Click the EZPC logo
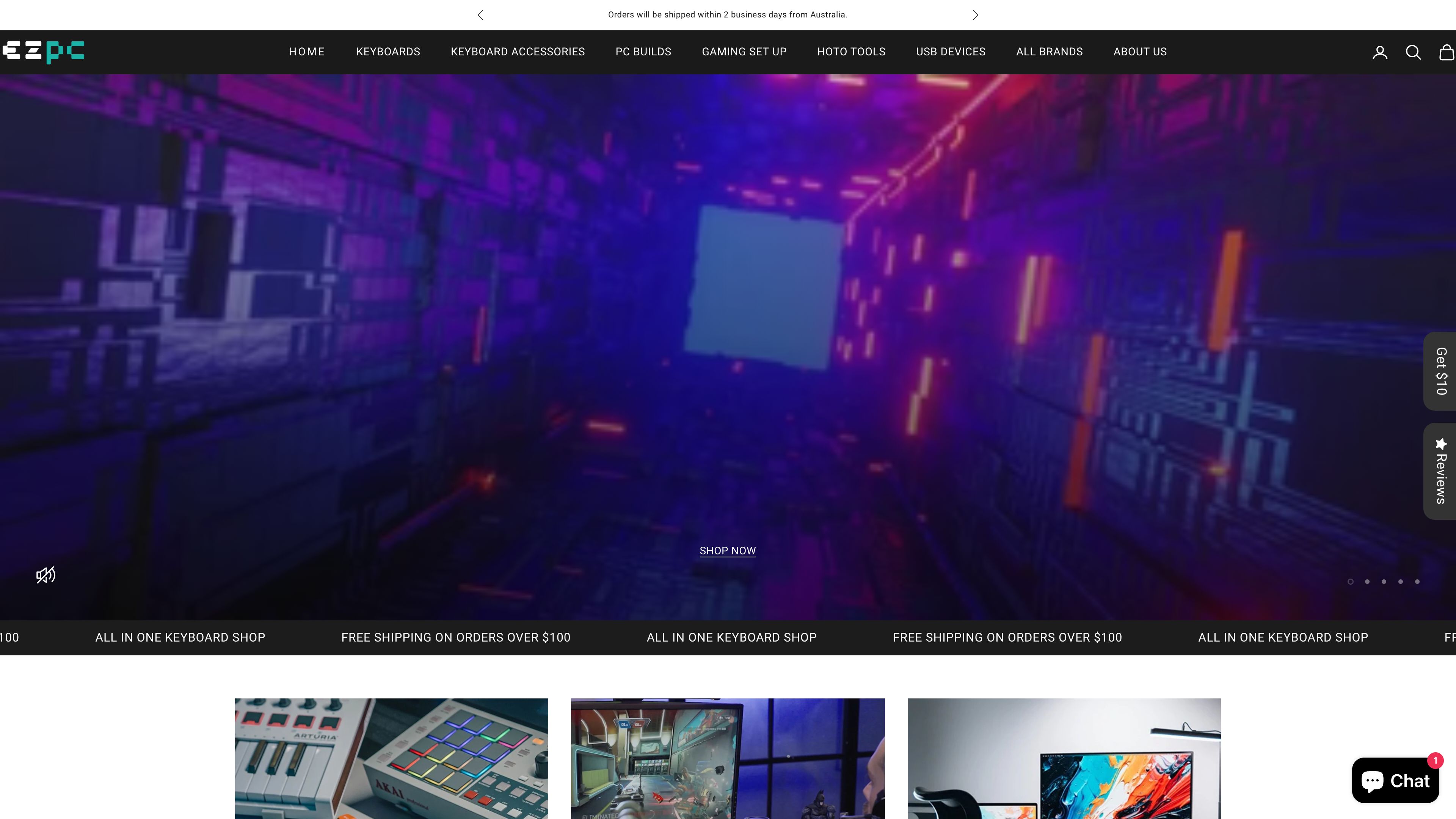This screenshot has height=819, width=1456. click(x=43, y=52)
